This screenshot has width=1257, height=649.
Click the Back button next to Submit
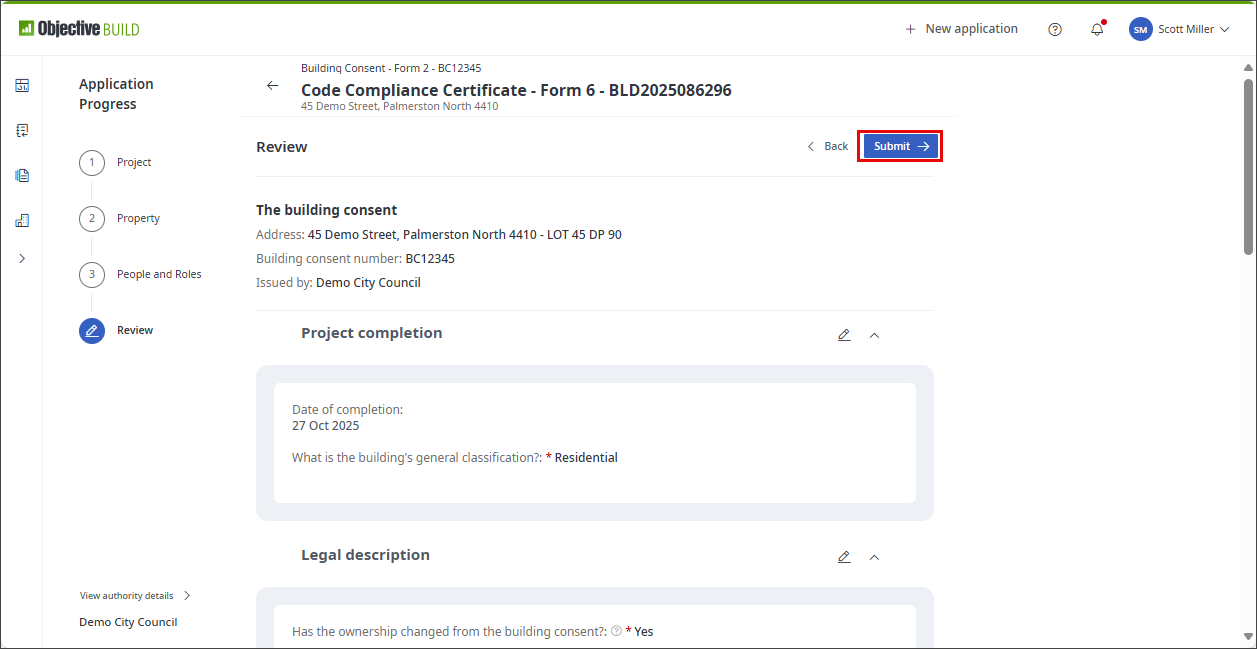pos(828,146)
